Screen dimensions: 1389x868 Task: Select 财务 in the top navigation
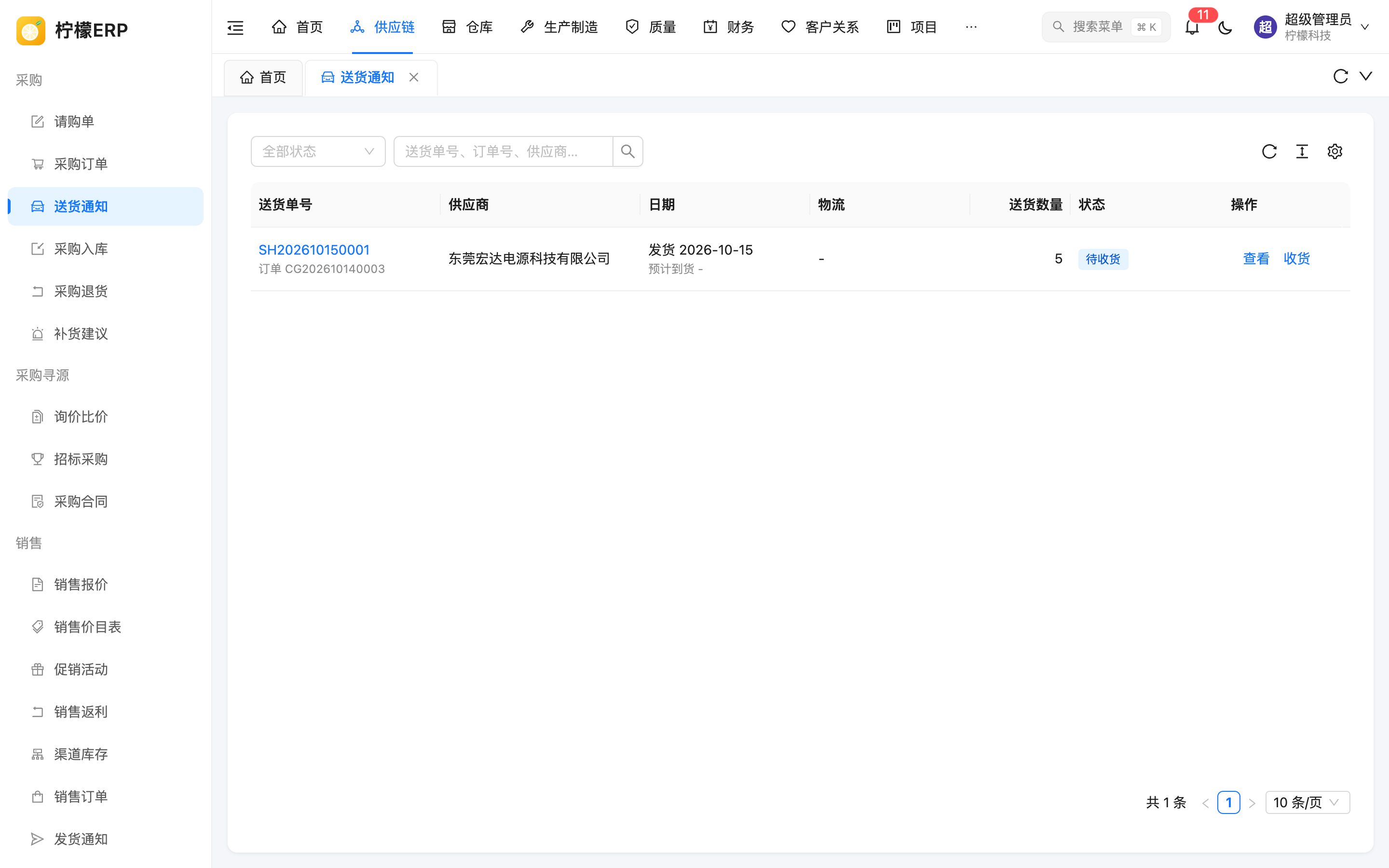(728, 27)
